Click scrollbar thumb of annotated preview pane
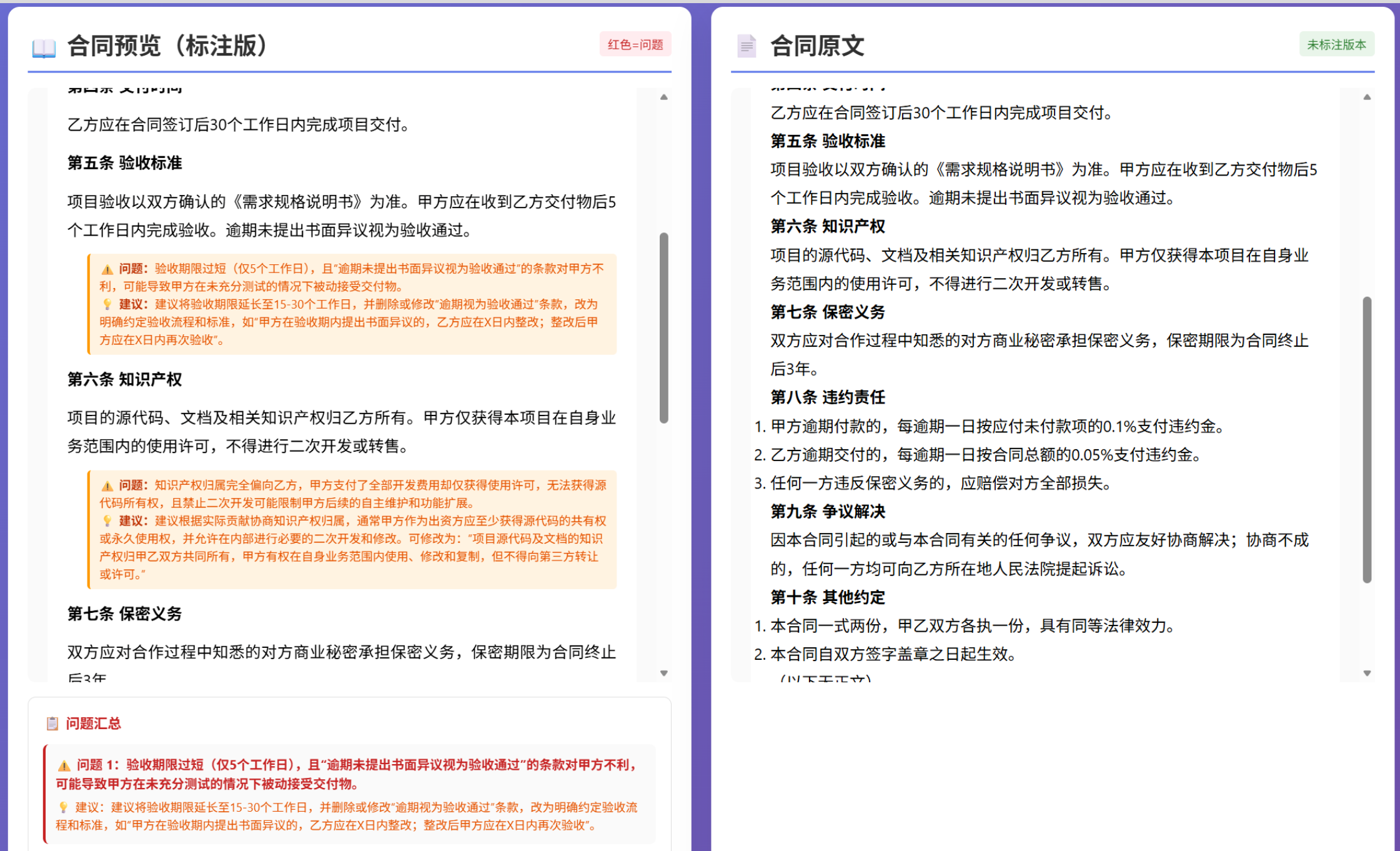1400x851 pixels. click(664, 328)
